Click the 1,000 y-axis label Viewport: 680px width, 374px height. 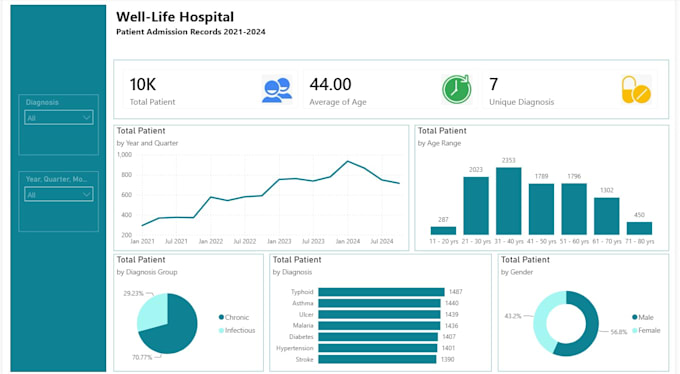[x=124, y=154]
